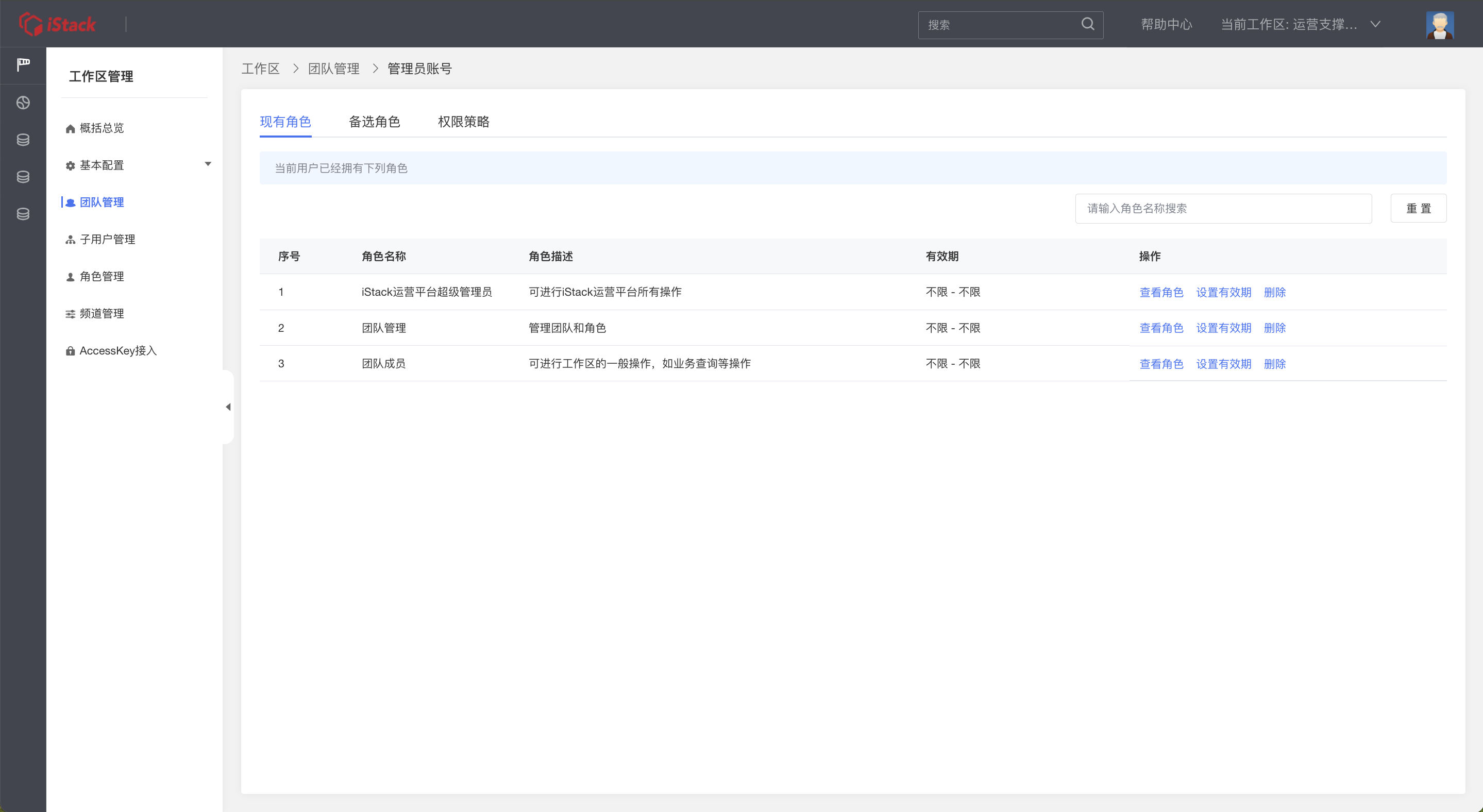Click the 序号 column header
The height and width of the screenshot is (812, 1483).
pos(289,256)
